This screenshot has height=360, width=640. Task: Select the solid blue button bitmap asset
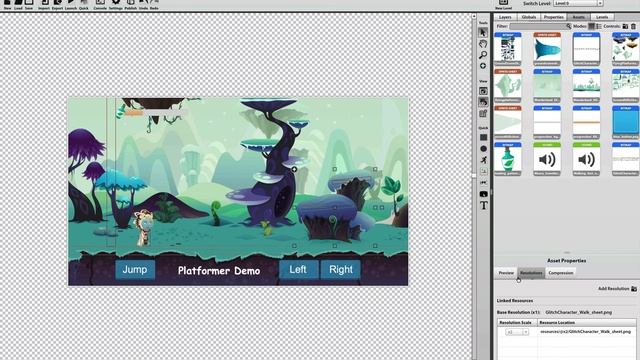[625, 122]
